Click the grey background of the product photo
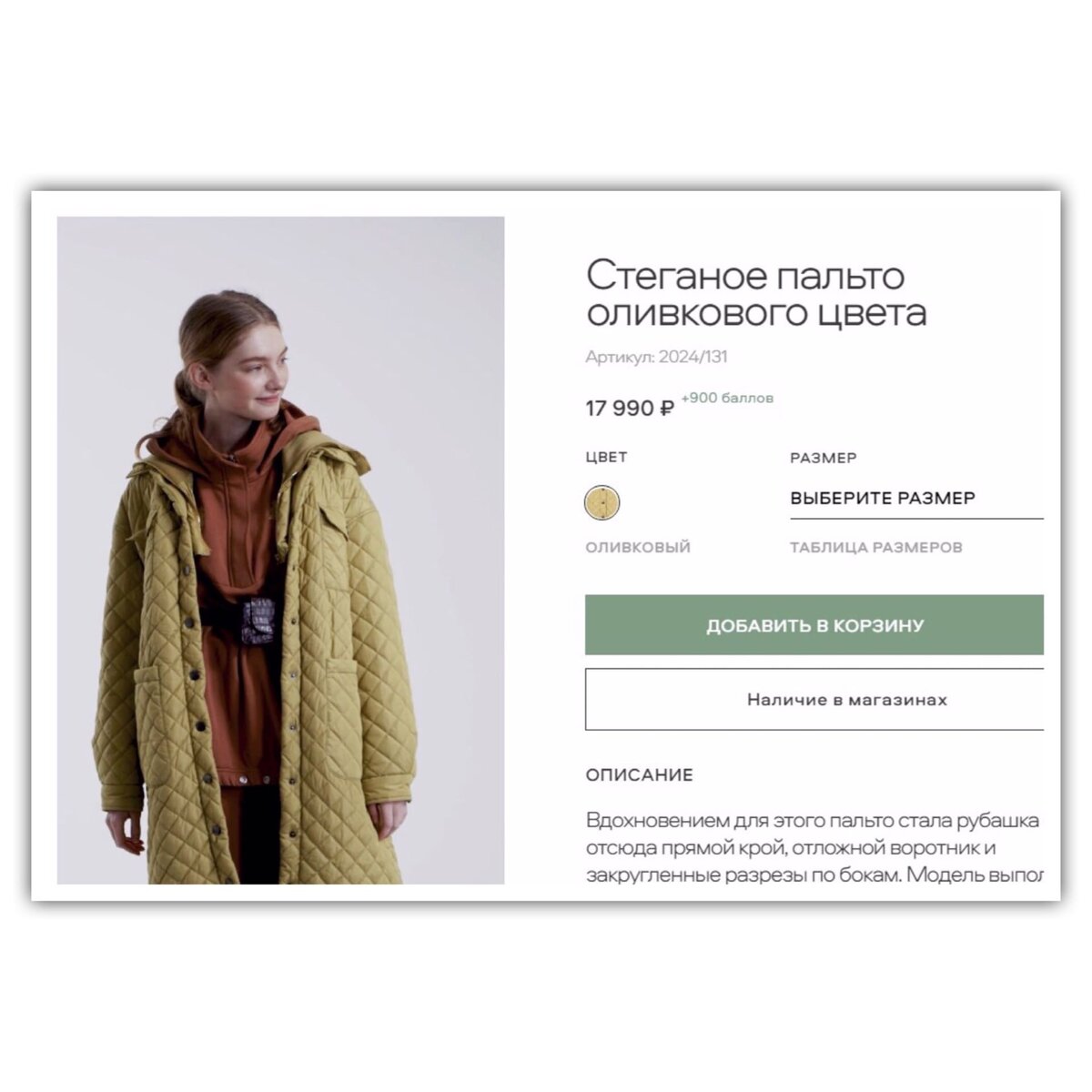The width and height of the screenshot is (1092, 1092). [x=428, y=318]
